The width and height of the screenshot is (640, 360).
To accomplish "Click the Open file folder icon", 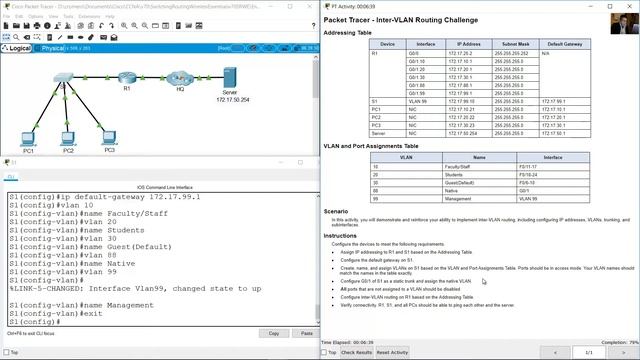I will tap(16, 26).
